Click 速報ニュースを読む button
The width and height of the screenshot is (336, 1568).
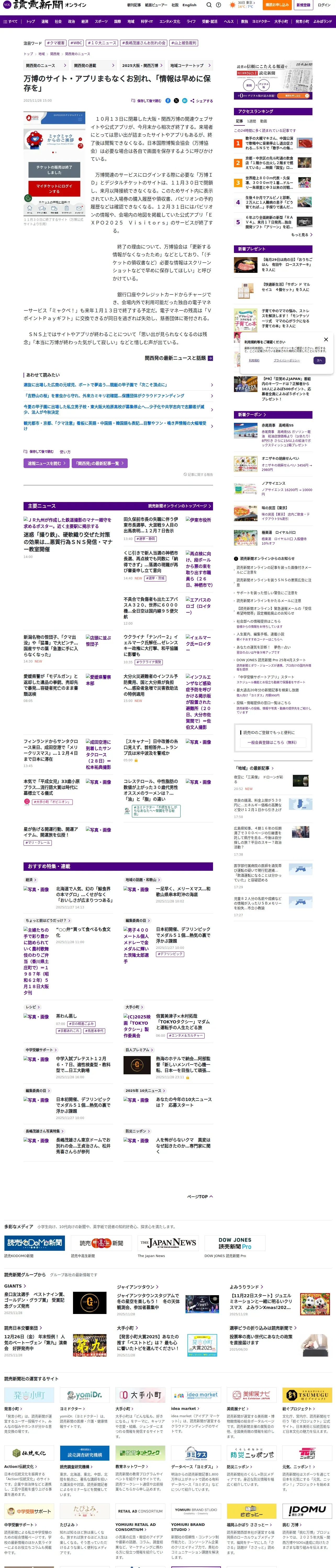(x=46, y=463)
